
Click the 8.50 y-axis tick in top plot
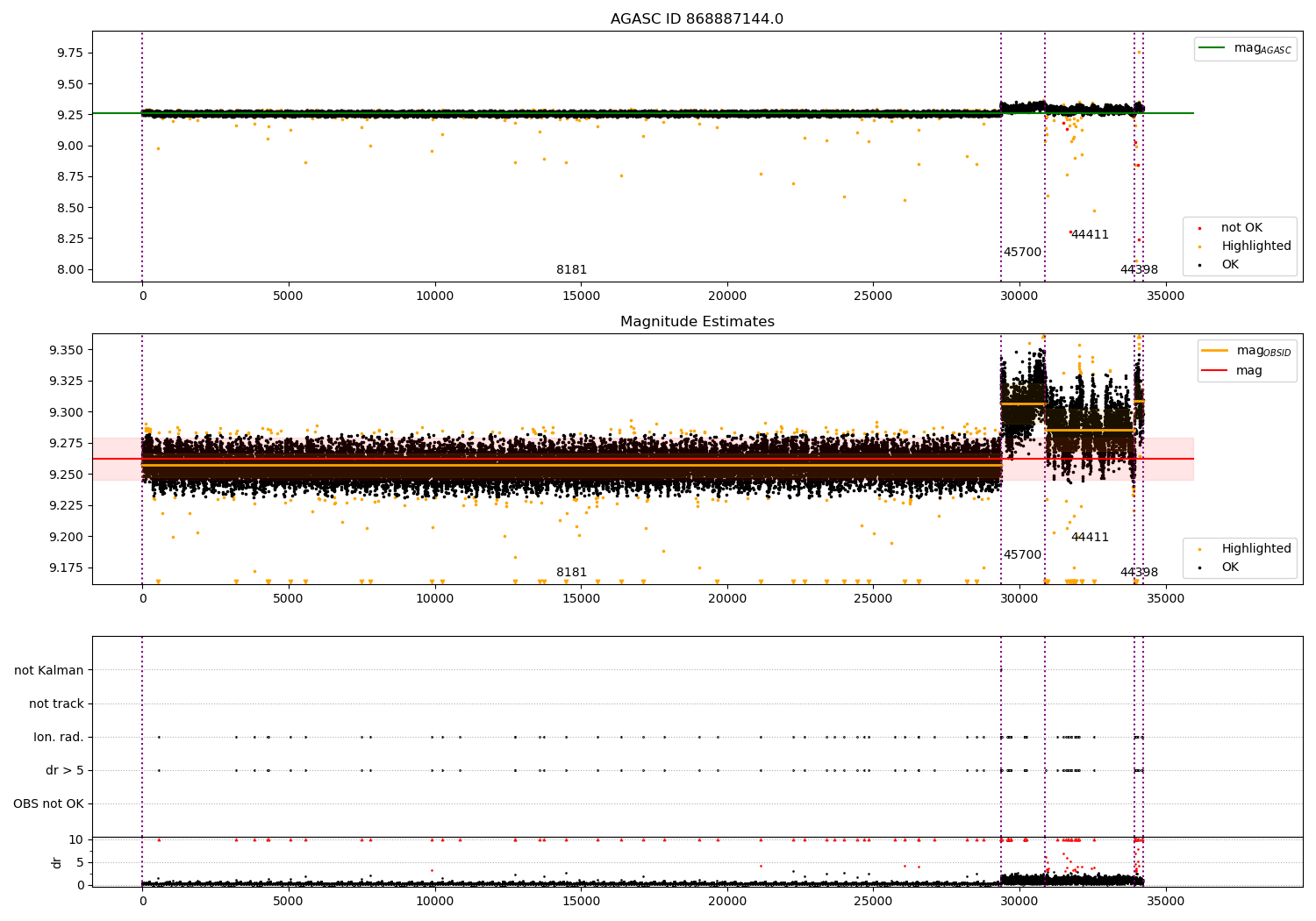coord(70,208)
